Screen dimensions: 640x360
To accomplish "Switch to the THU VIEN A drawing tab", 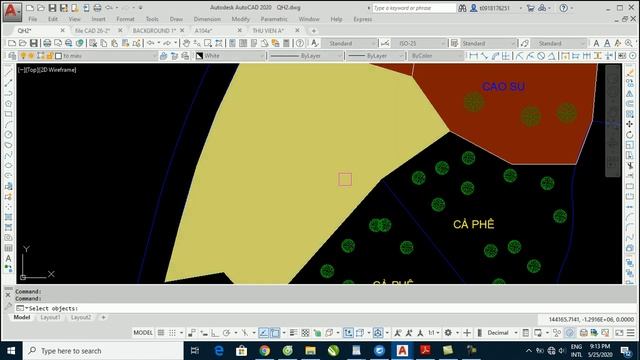I will [268, 31].
